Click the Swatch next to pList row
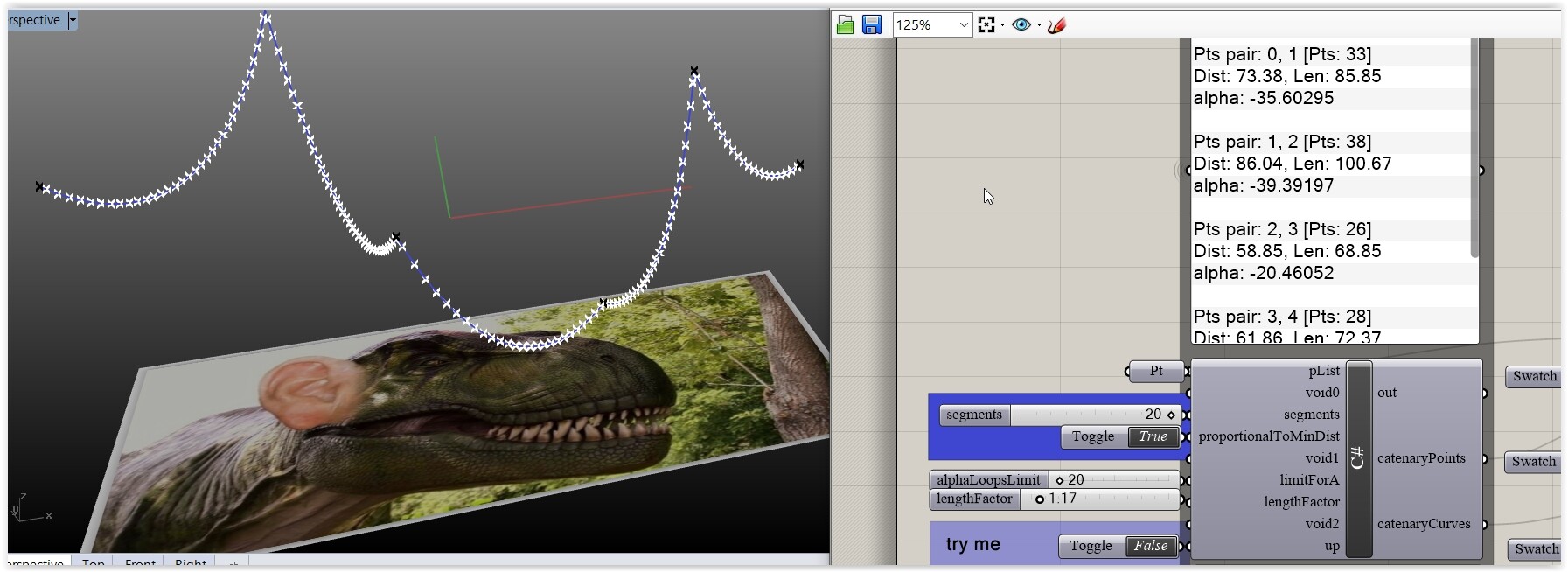 1533,376
